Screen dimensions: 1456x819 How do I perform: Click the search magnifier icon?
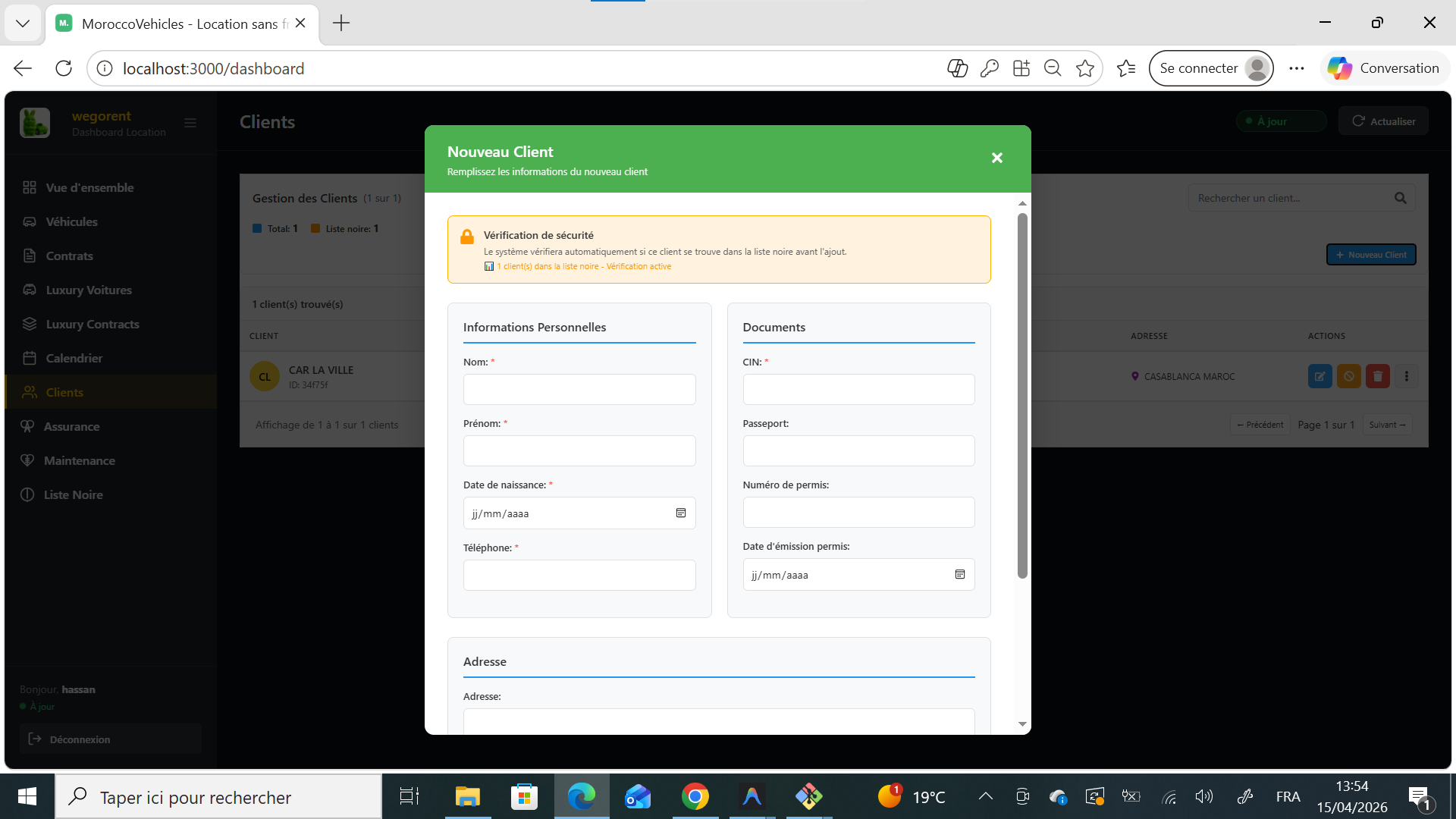[1400, 198]
